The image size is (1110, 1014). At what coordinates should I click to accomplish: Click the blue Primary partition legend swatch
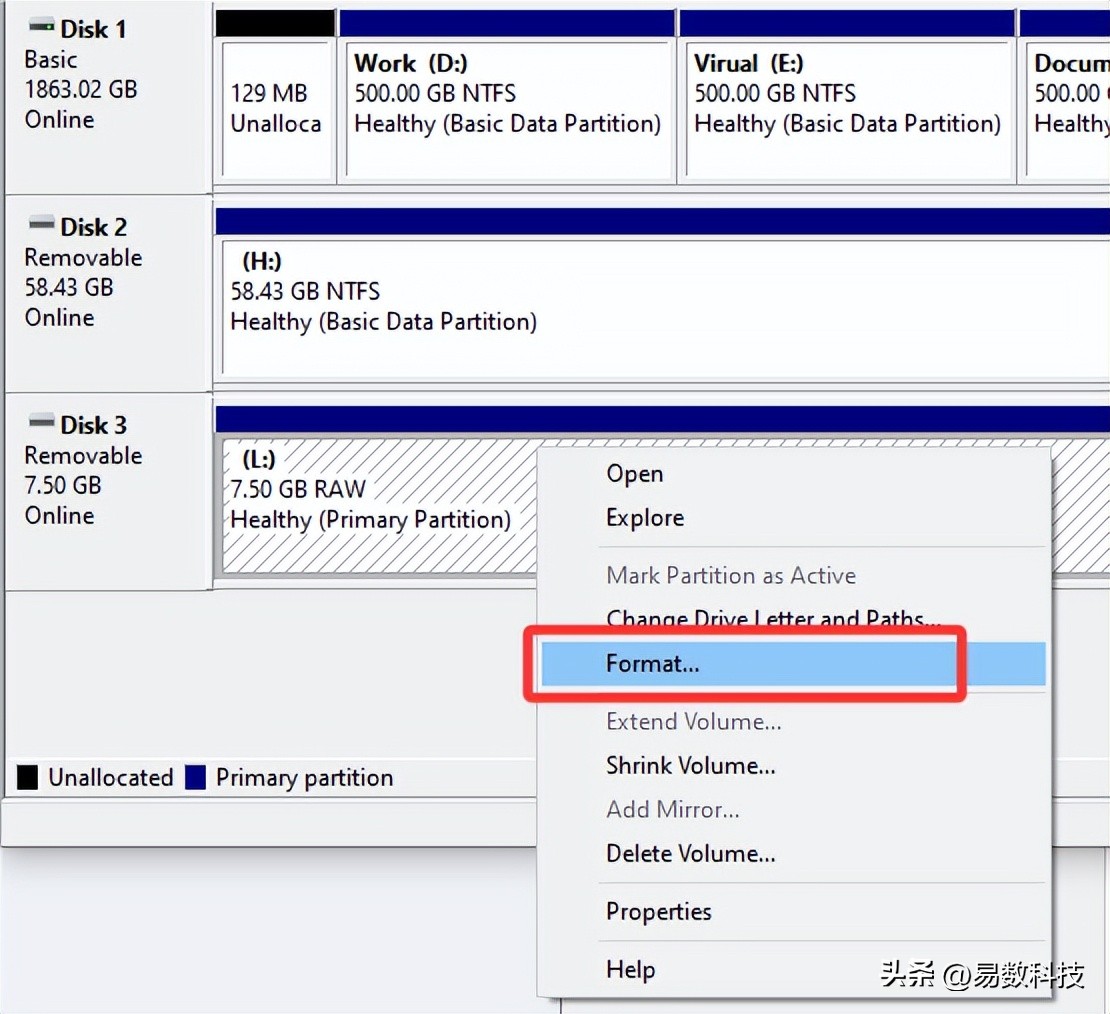[x=196, y=777]
